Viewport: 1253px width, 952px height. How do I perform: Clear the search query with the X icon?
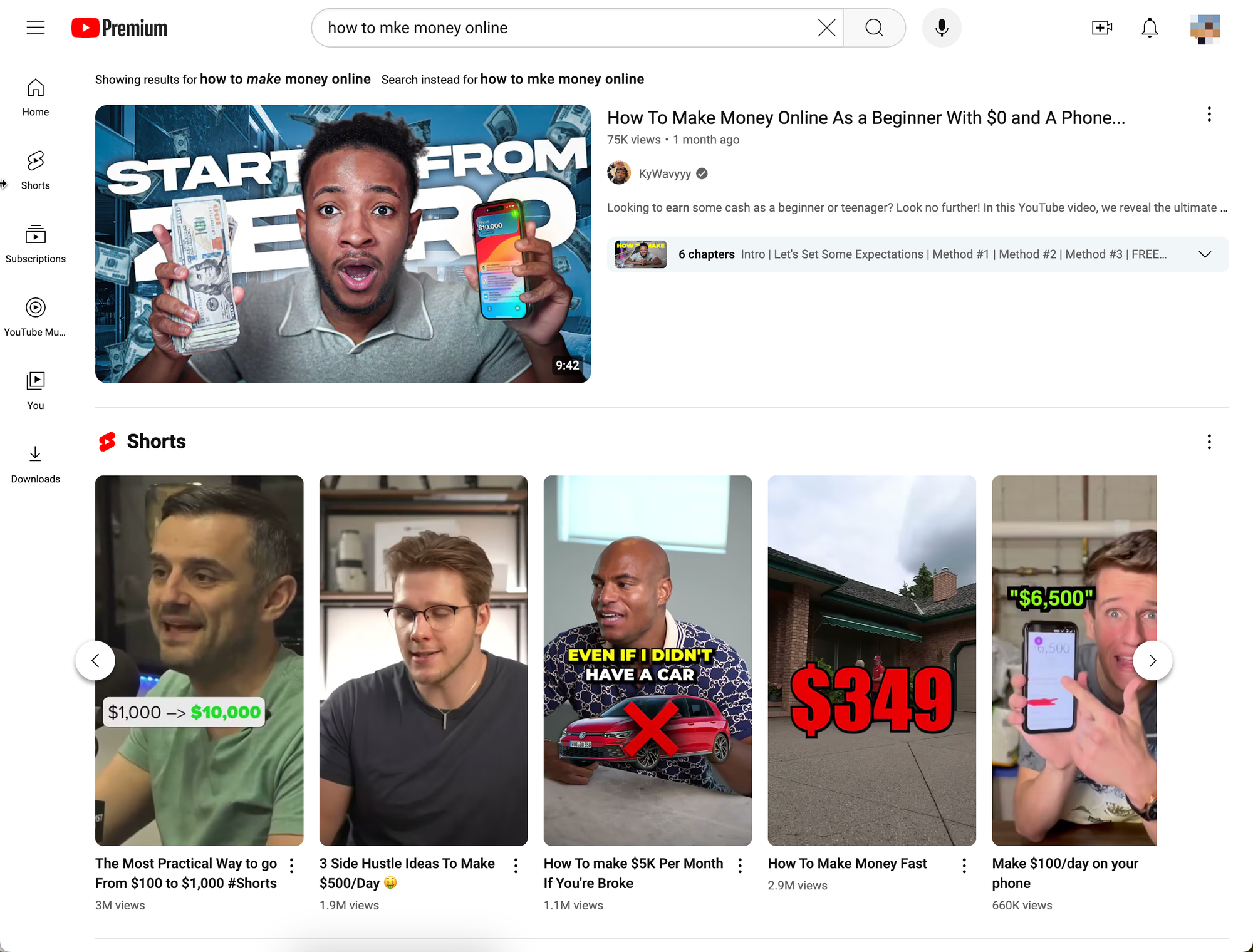tap(826, 28)
